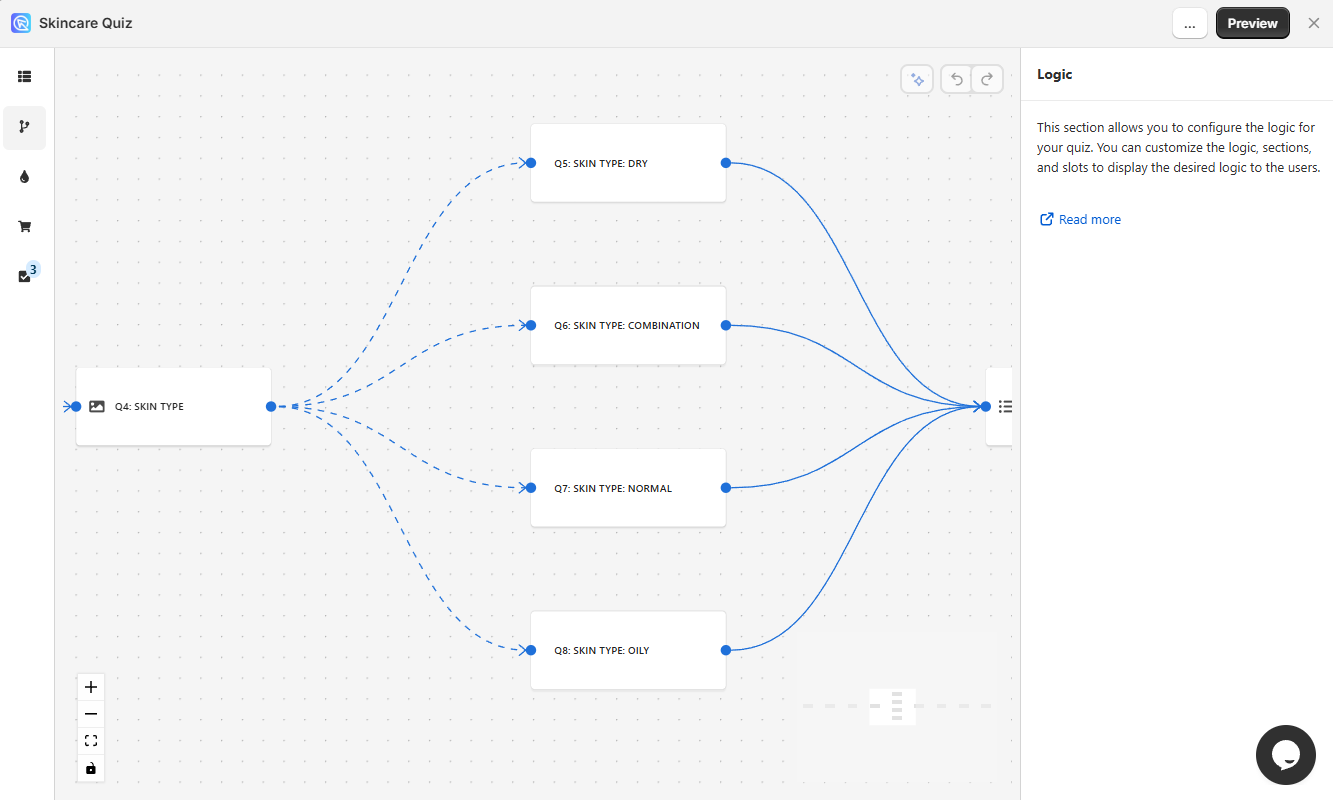Select the Q4: Skin Type node
This screenshot has width=1333, height=800.
(173, 406)
